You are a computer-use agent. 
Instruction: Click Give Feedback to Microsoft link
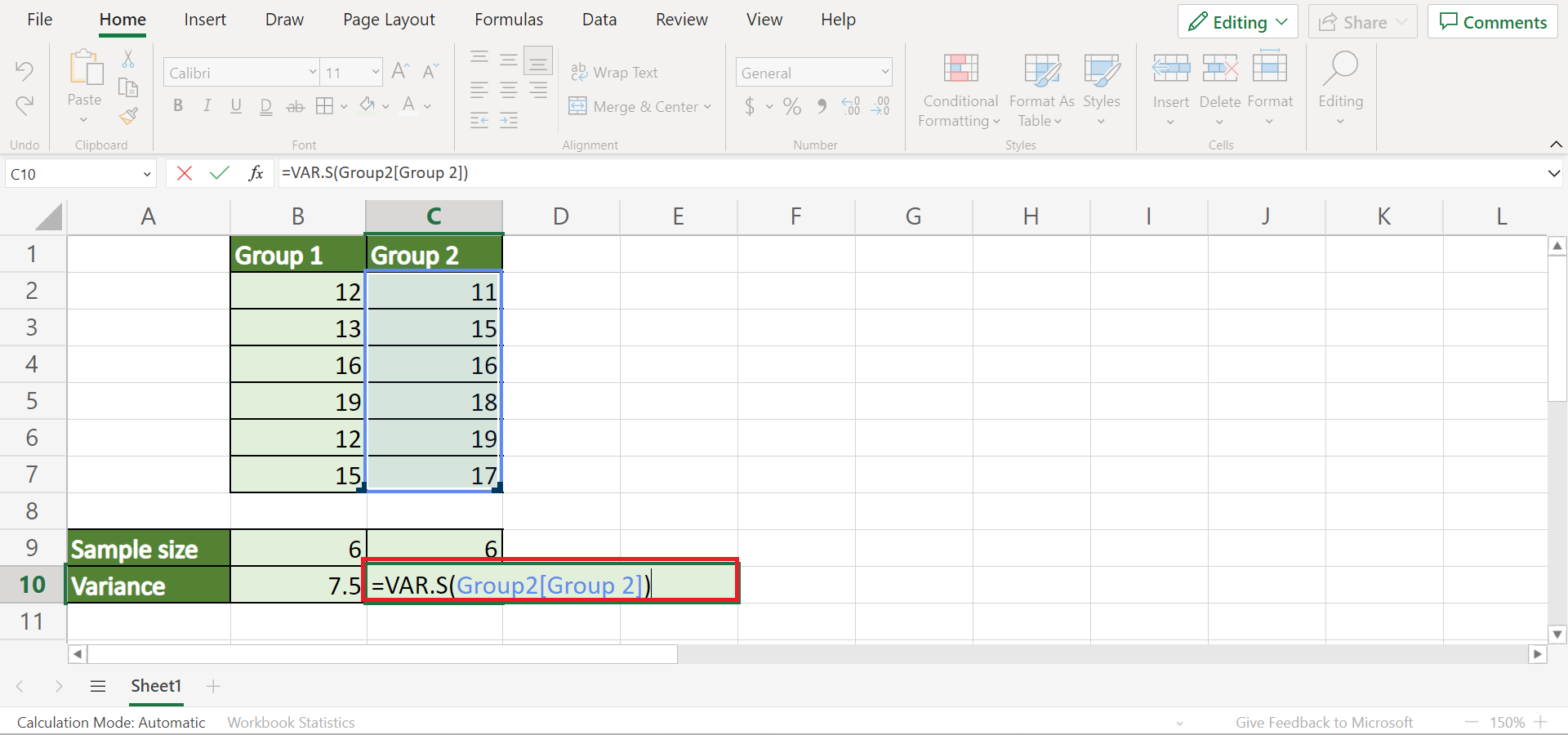[x=1324, y=722]
